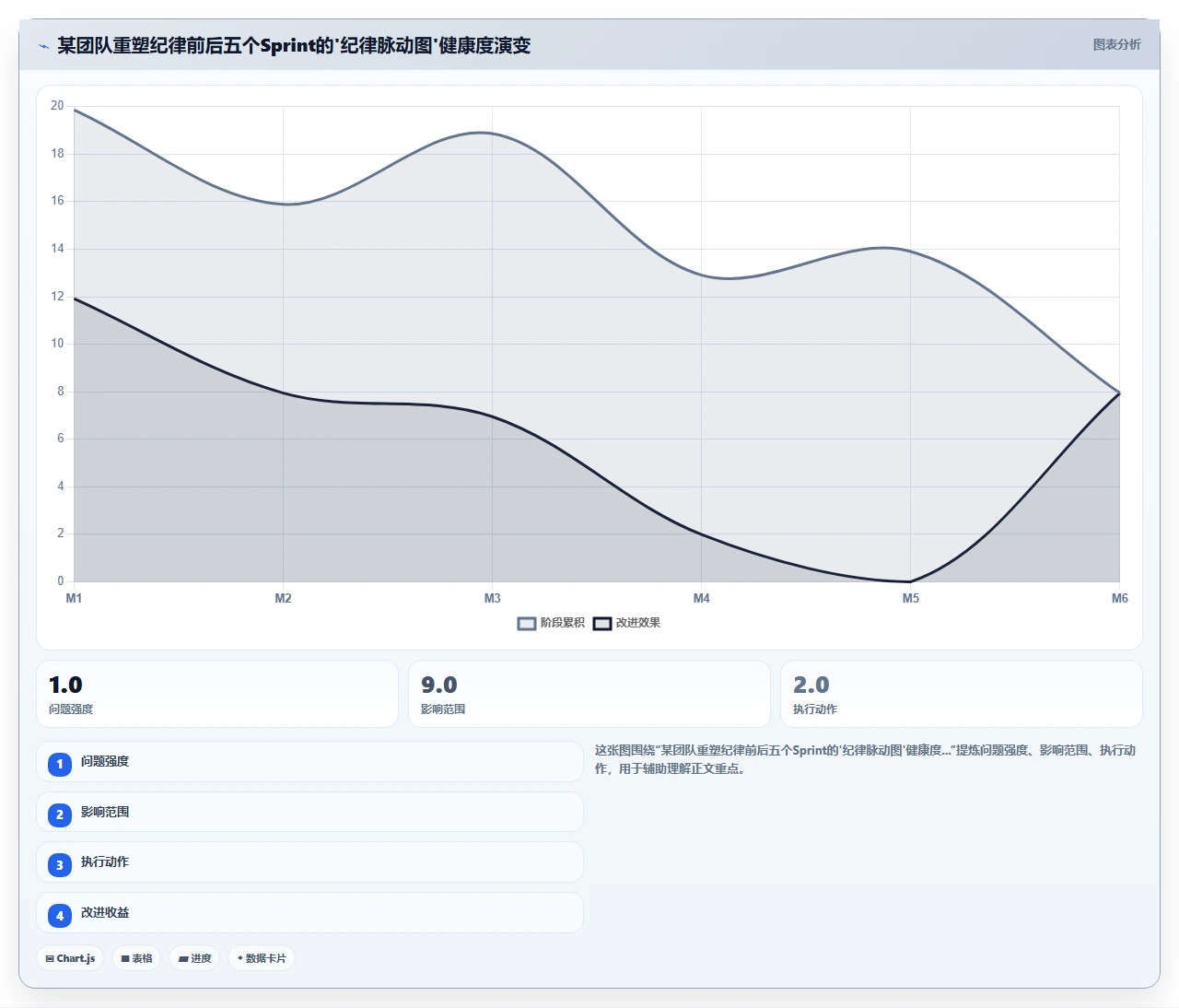Click the 数据卡片 tag chip
Image resolution: width=1179 pixels, height=1008 pixels.
[x=262, y=958]
